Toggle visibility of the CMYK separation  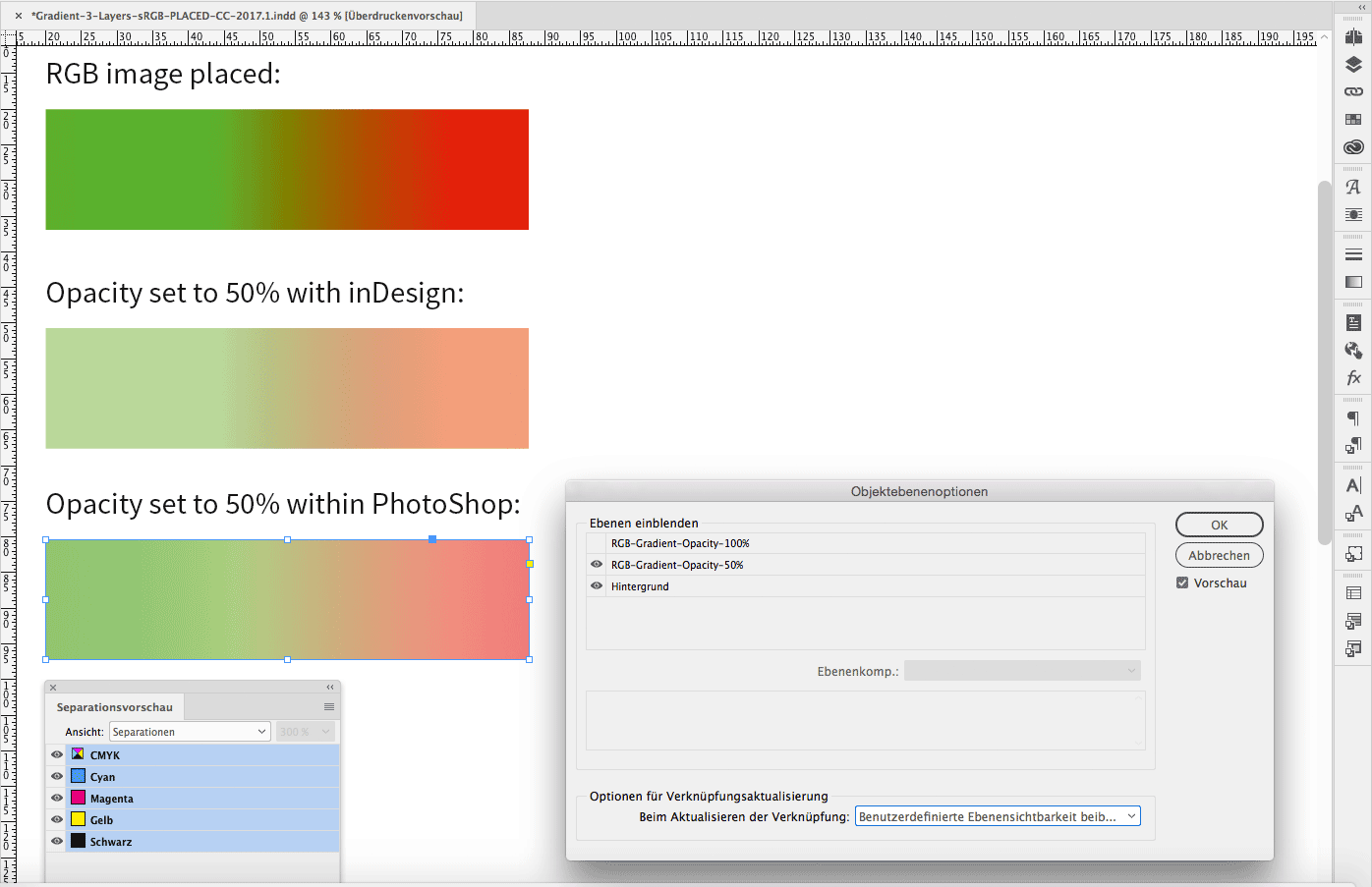click(57, 754)
